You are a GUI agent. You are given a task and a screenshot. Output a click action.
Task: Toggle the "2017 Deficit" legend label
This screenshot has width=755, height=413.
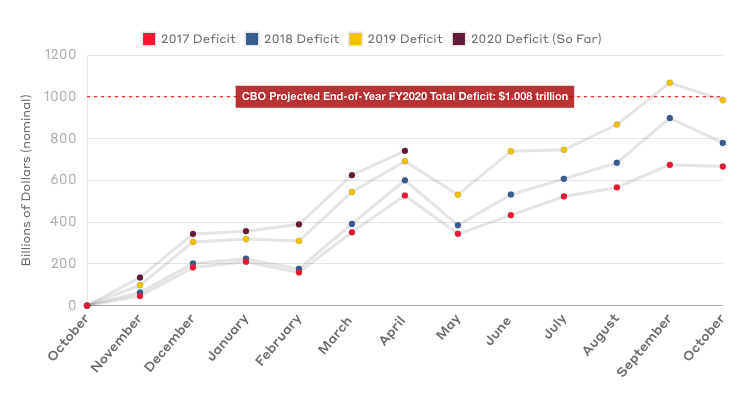pyautogui.click(x=197, y=39)
